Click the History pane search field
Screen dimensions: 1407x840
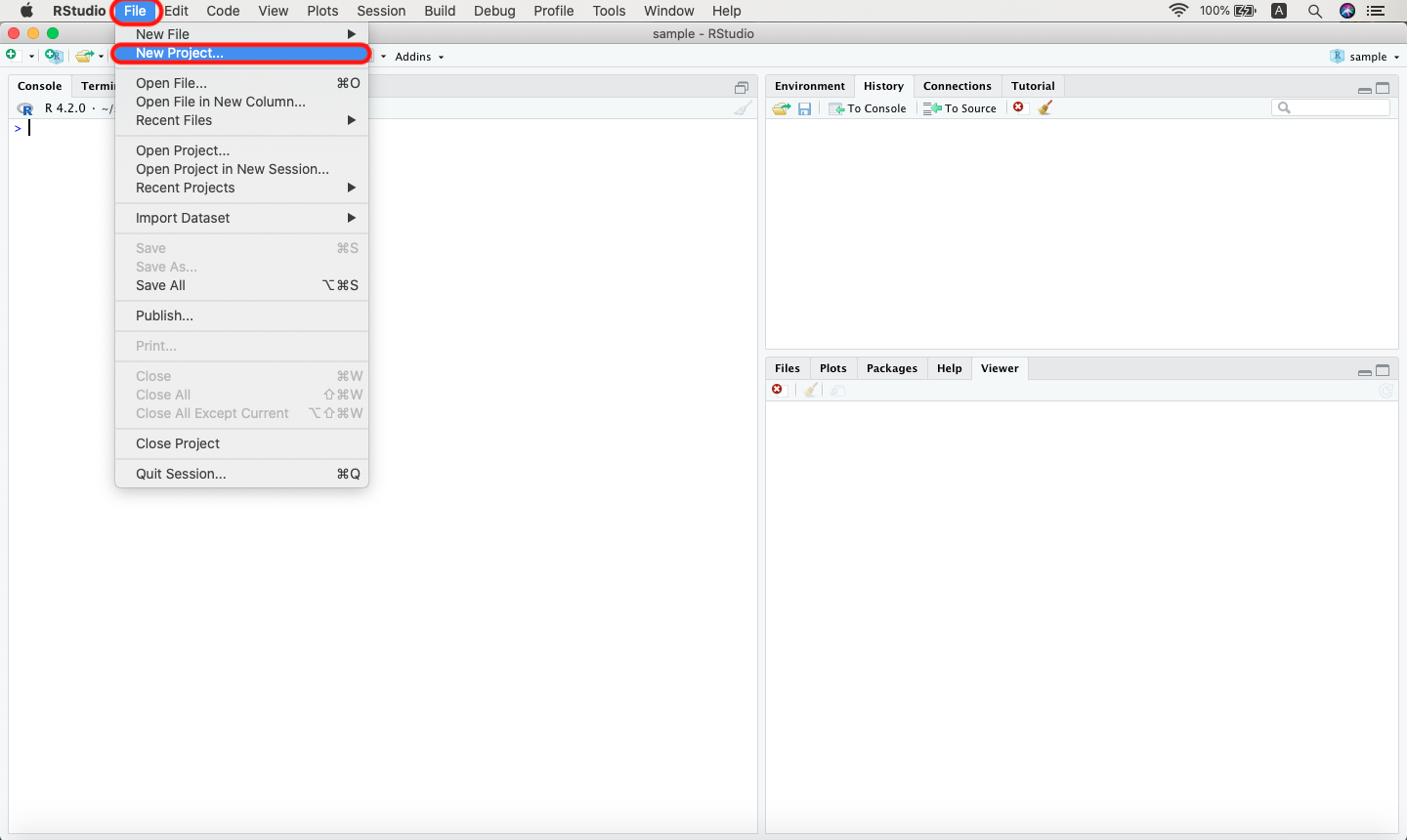pos(1331,107)
